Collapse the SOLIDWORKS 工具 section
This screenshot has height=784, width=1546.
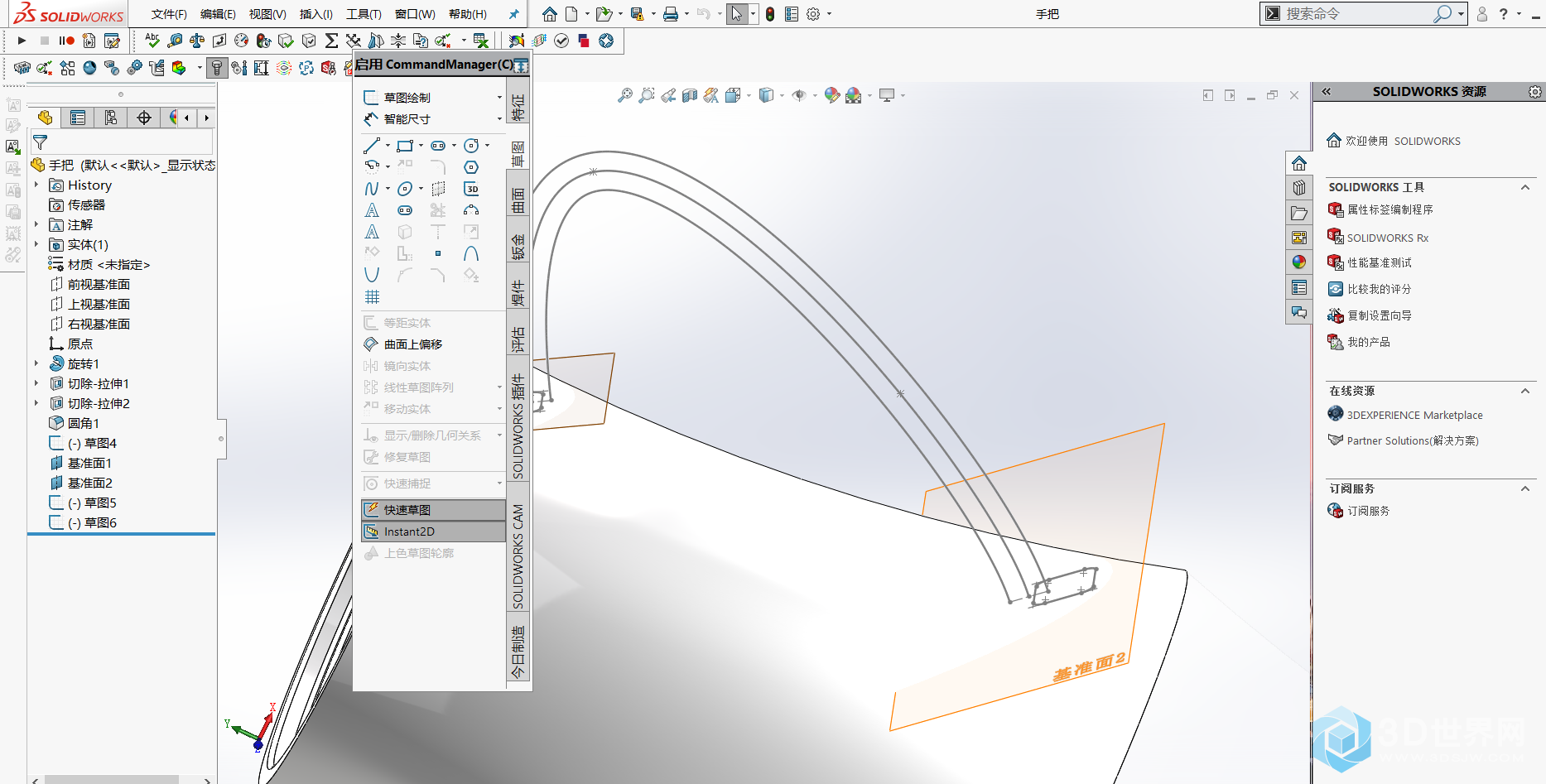point(1525,188)
